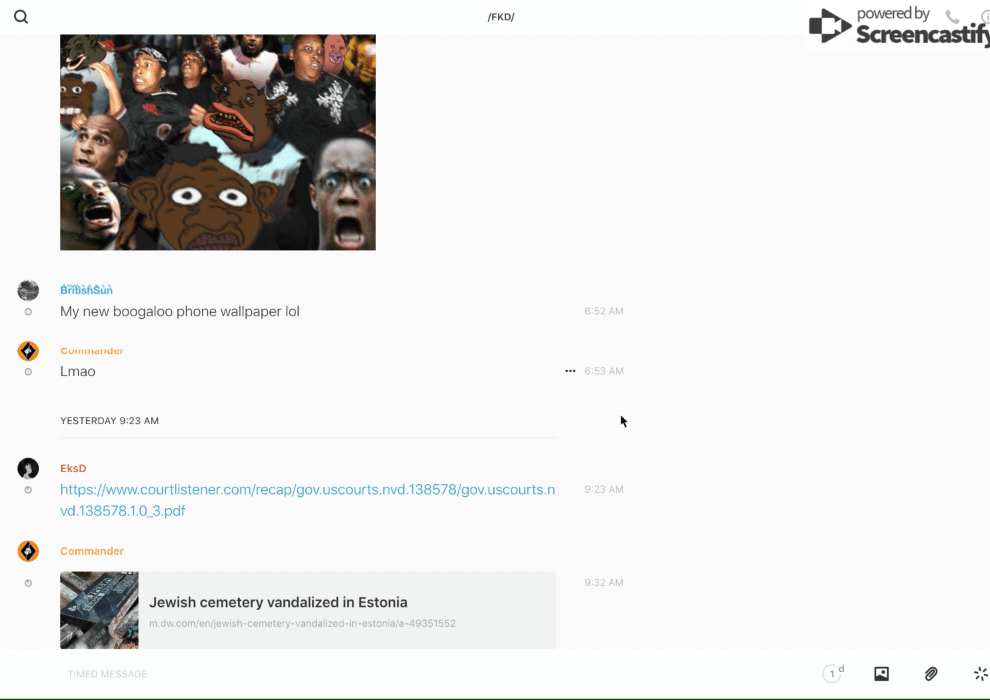The height and width of the screenshot is (700, 990).
Task: Click the article preview thumbnail image
Action: click(x=99, y=610)
